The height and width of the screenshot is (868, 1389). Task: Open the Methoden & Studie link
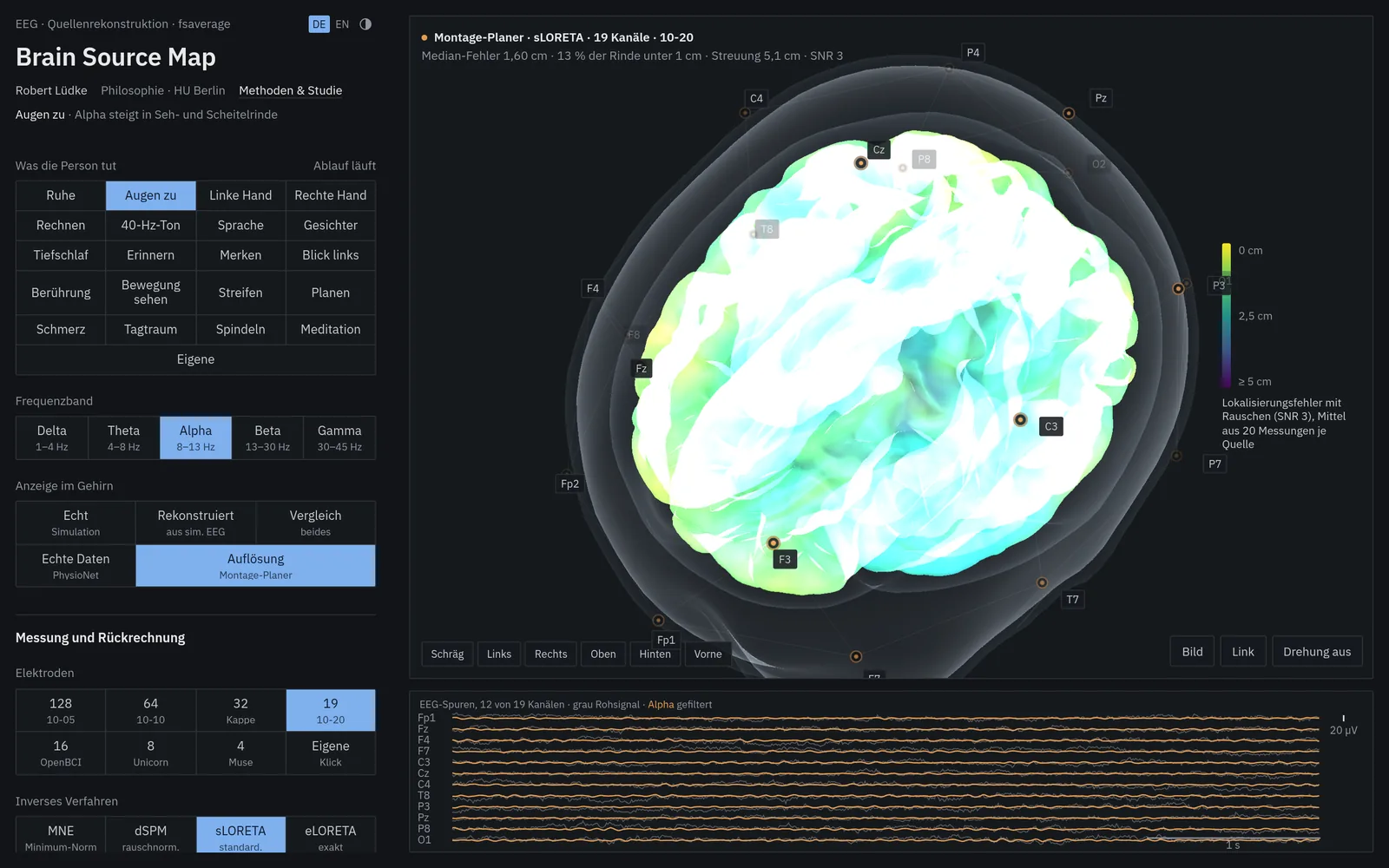(290, 90)
